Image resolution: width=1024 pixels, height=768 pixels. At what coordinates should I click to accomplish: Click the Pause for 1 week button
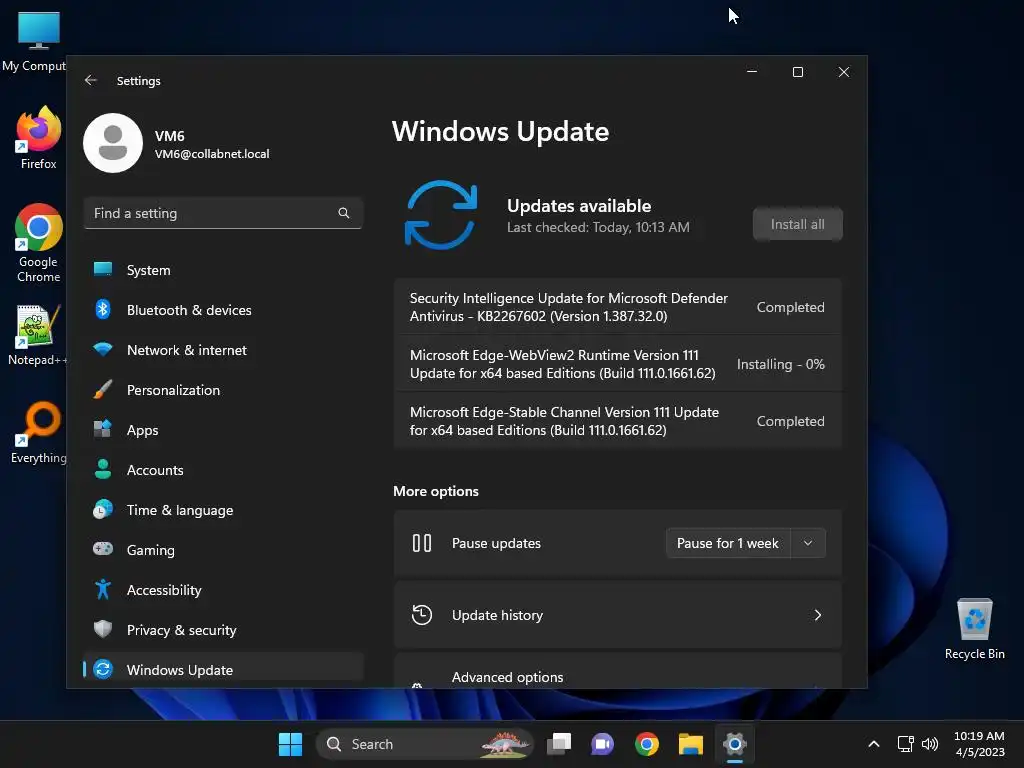click(728, 543)
